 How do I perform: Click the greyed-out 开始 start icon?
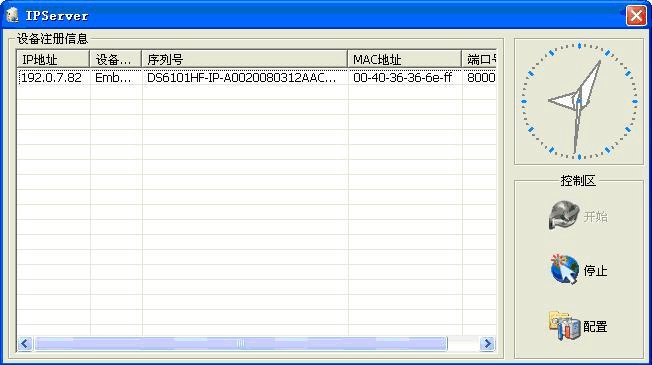pyautogui.click(x=564, y=215)
